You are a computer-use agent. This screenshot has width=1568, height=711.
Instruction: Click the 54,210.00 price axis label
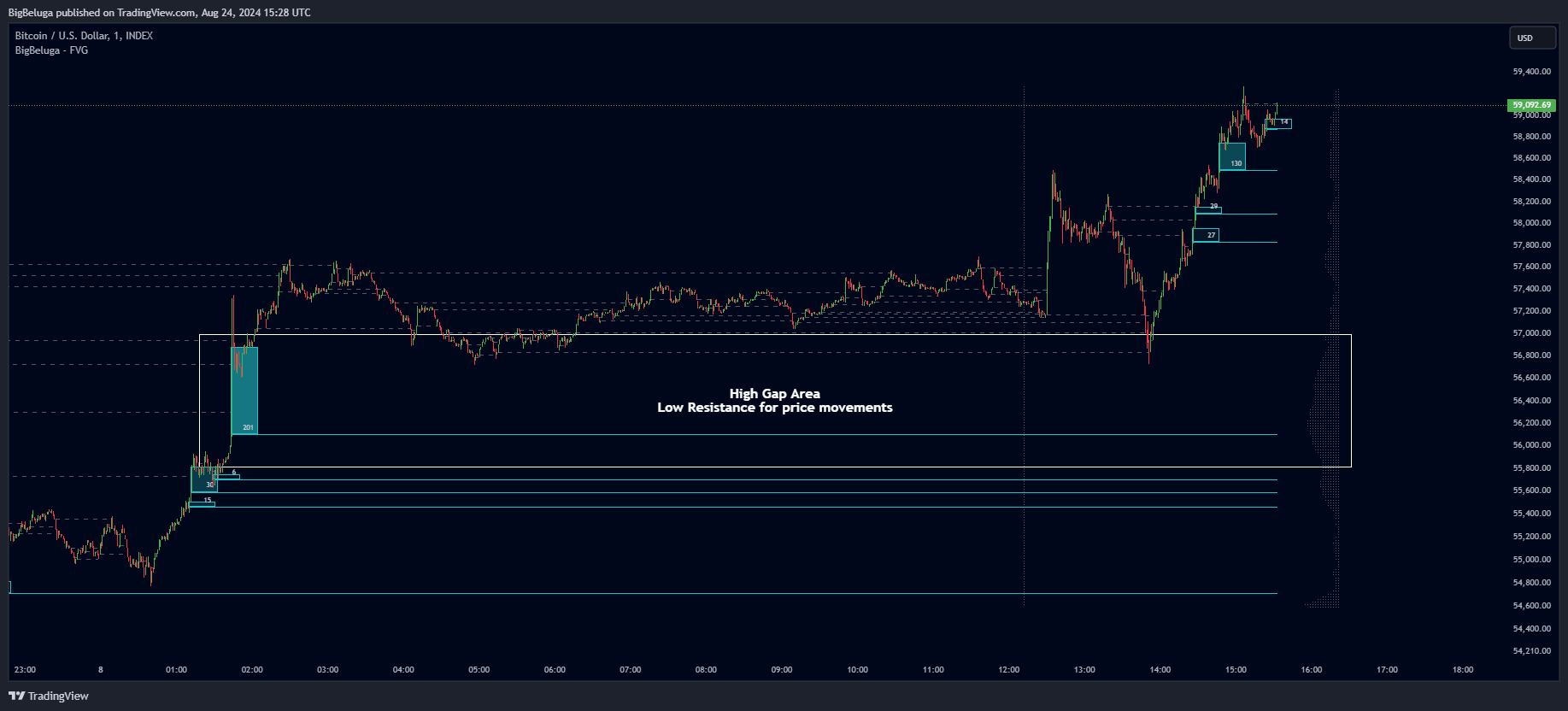[x=1532, y=651]
